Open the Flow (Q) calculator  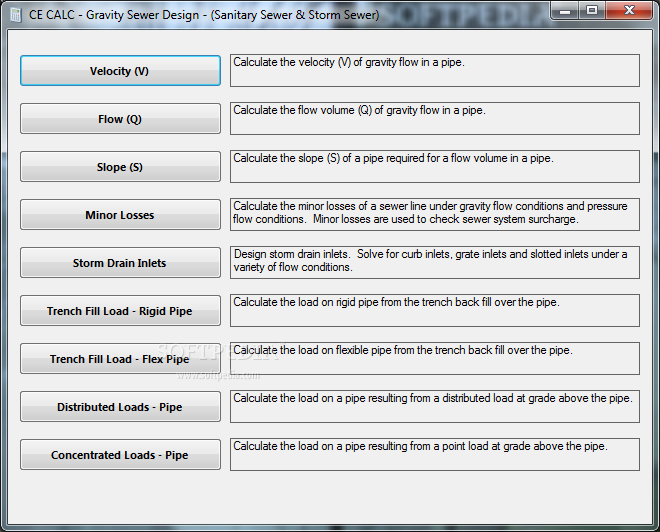click(120, 119)
